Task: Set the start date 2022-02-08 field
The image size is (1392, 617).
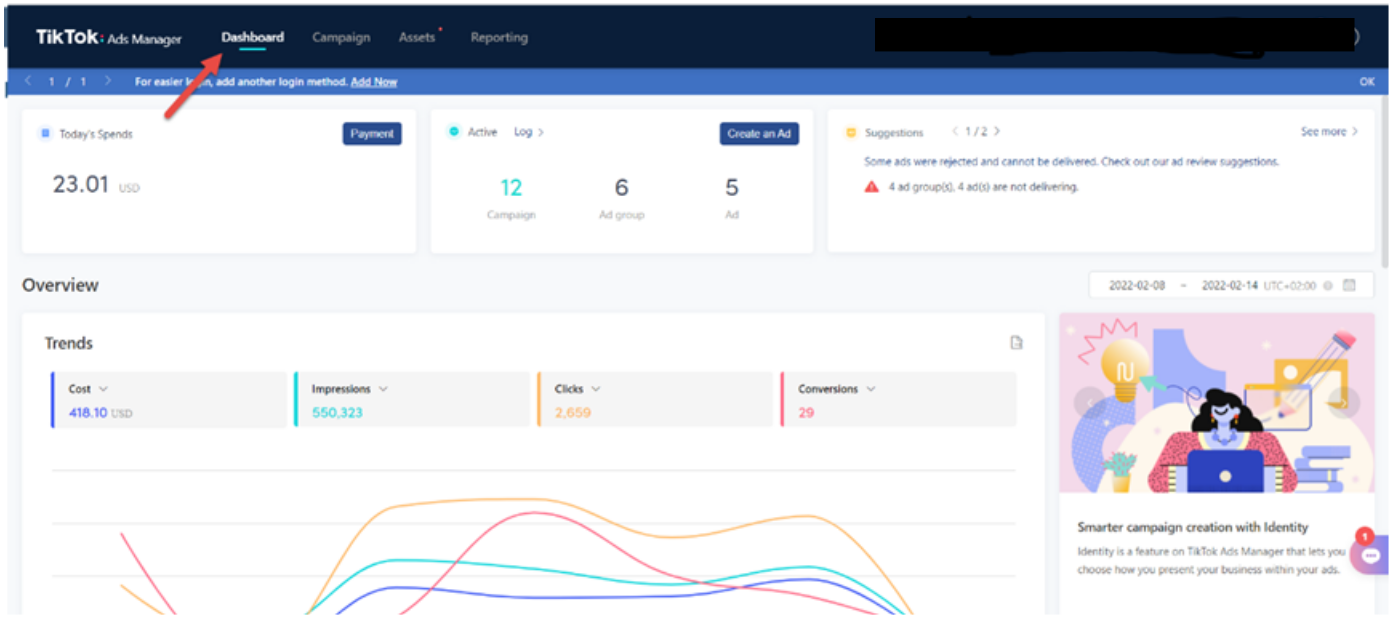Action: click(x=1137, y=286)
